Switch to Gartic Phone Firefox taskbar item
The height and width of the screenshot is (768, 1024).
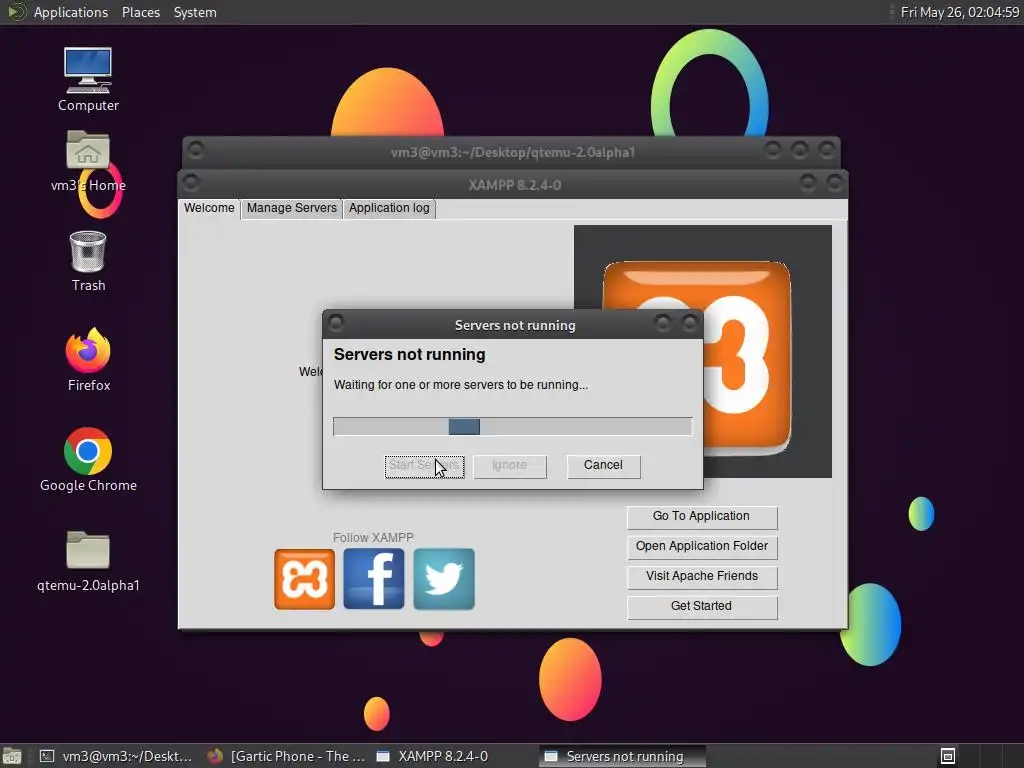point(286,756)
